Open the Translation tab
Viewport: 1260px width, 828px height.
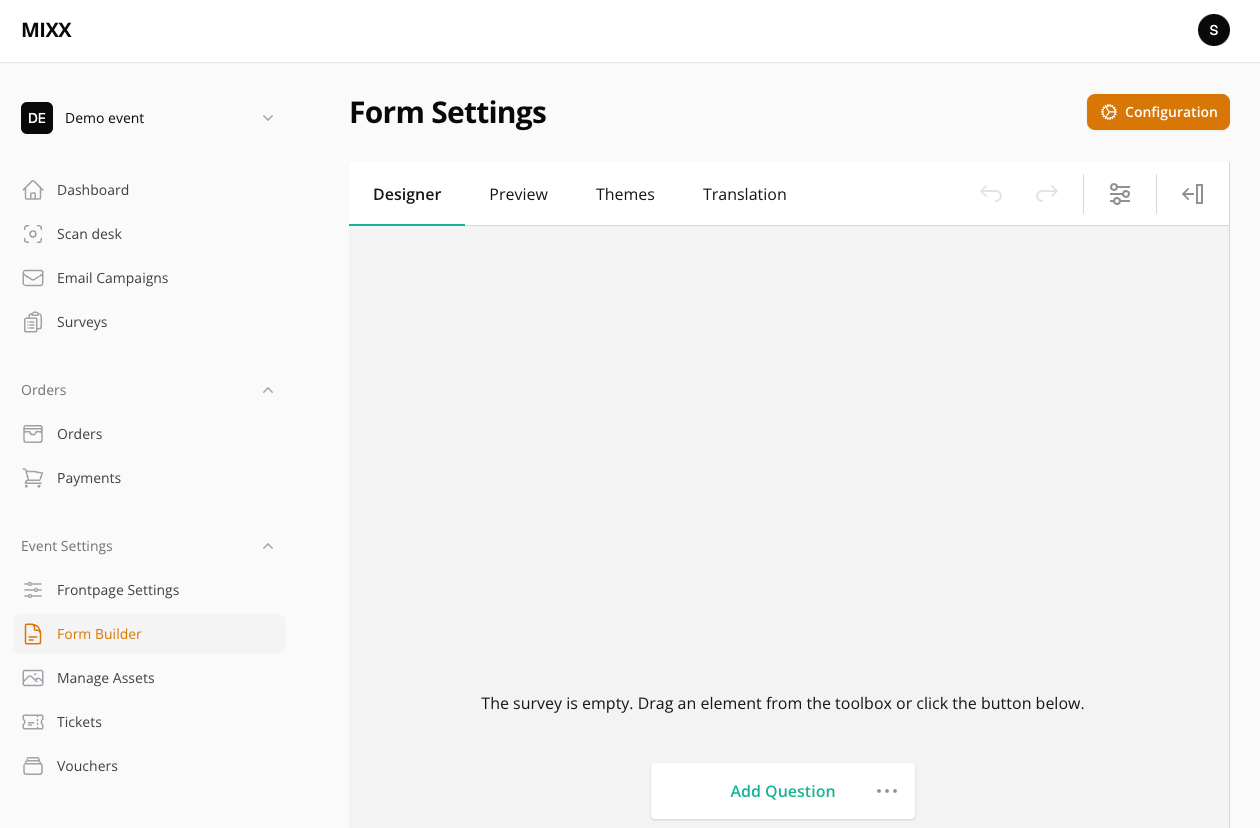(744, 194)
